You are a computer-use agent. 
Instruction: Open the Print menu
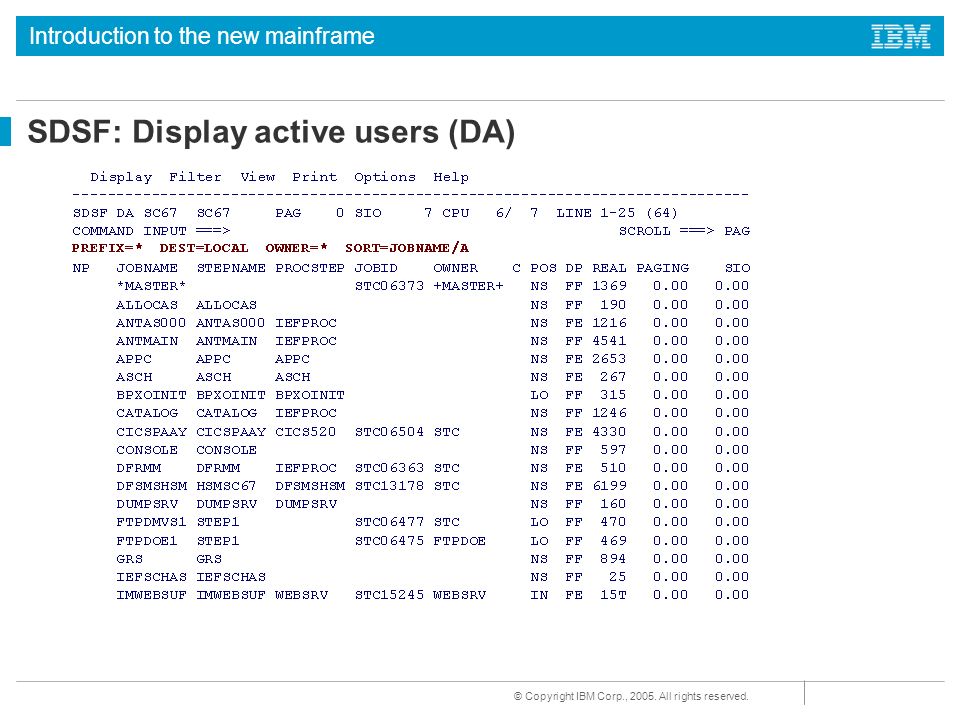[x=315, y=177]
